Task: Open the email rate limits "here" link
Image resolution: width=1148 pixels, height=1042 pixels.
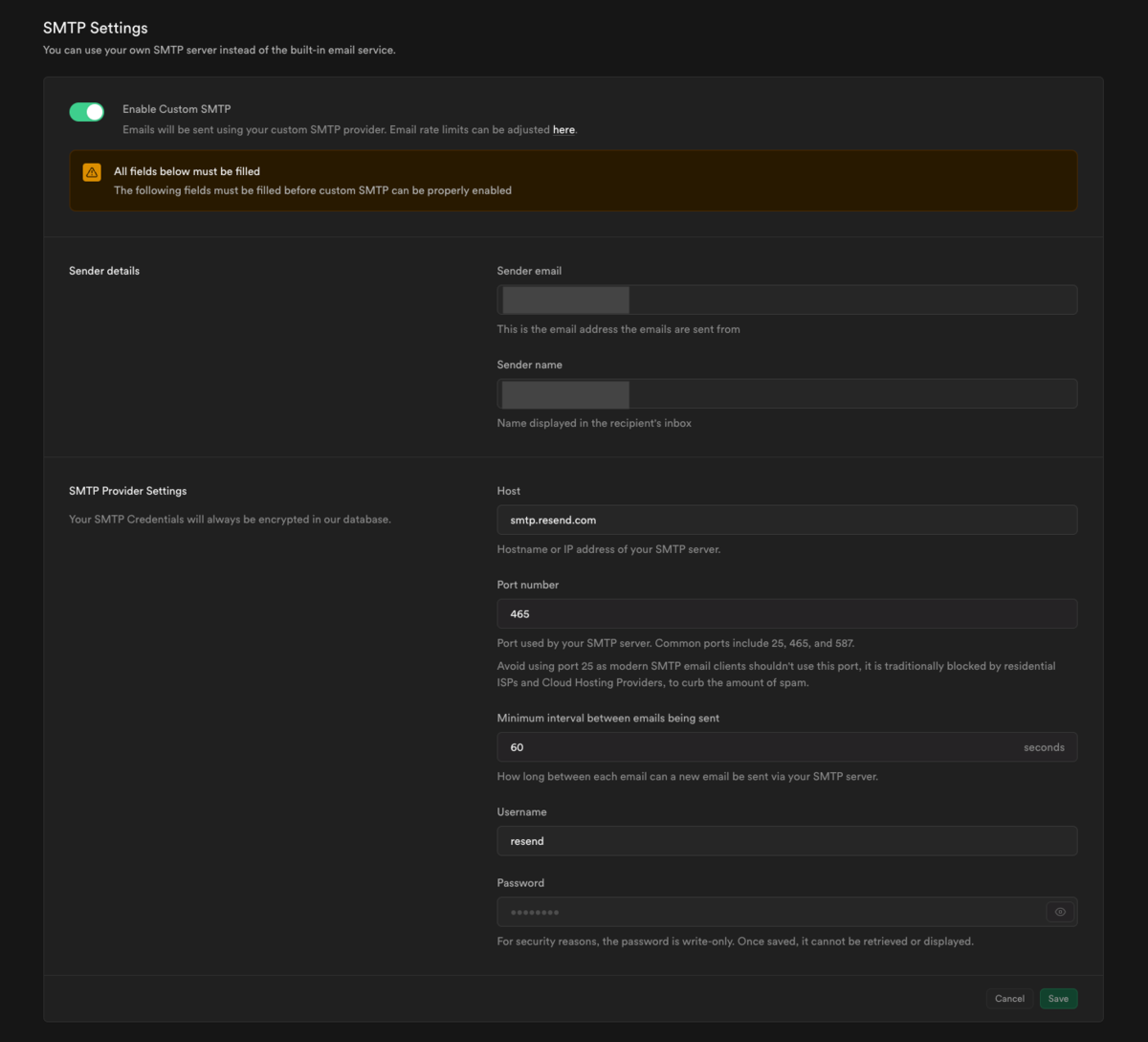Action: click(563, 130)
